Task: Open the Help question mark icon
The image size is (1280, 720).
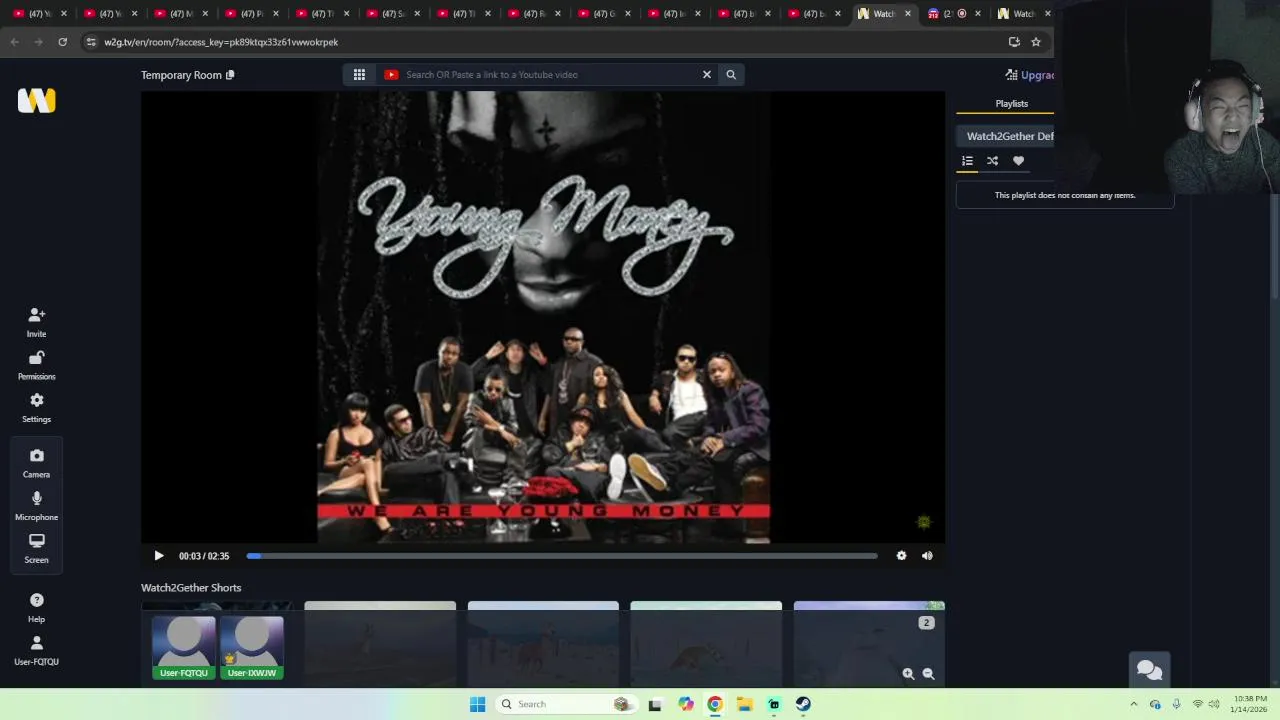Action: (36, 607)
